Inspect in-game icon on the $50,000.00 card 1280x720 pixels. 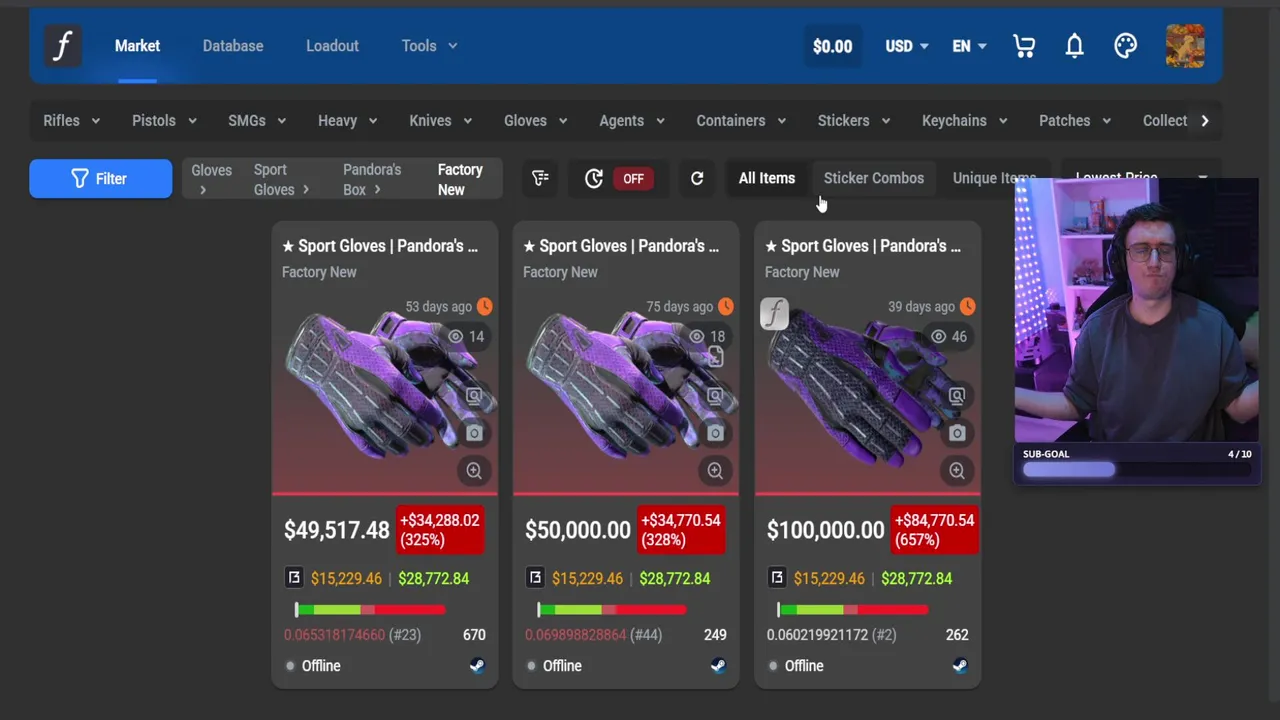coord(715,396)
